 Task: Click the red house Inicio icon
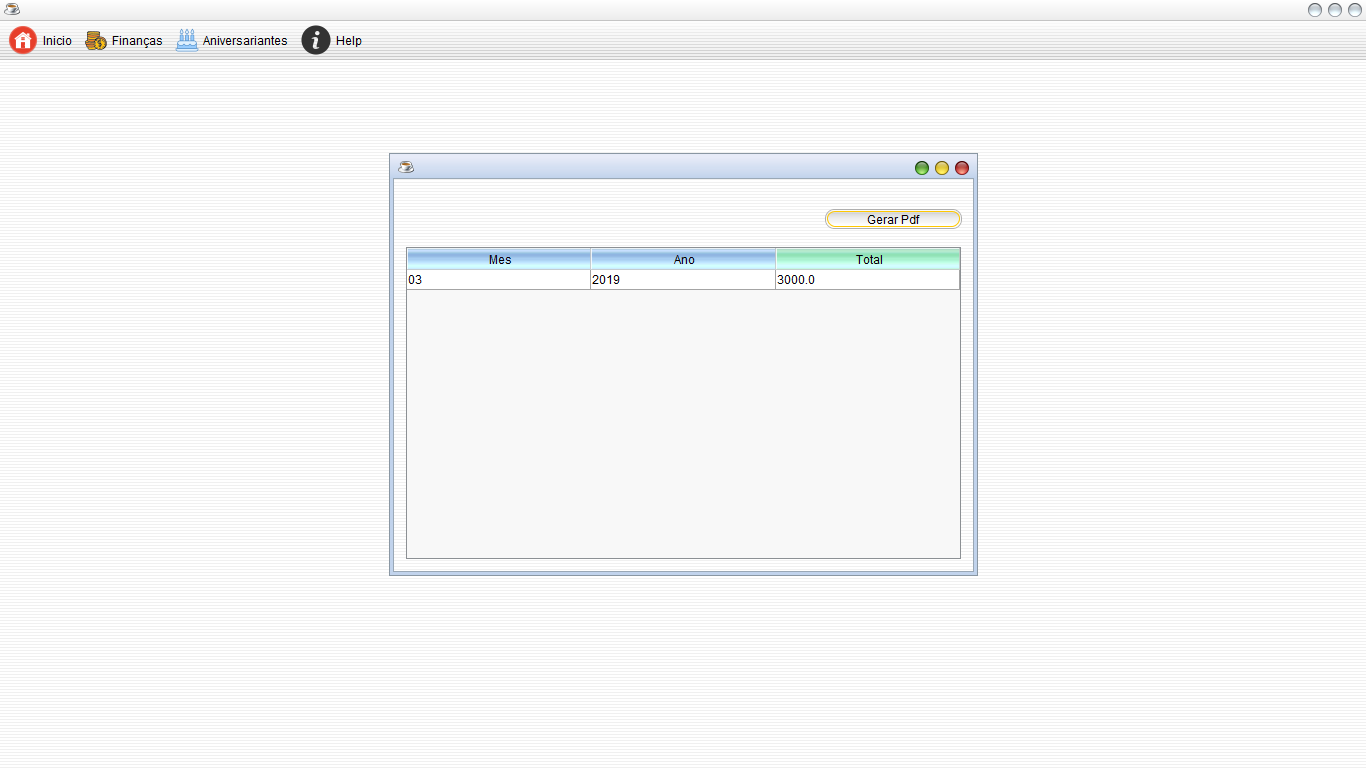tap(23, 40)
